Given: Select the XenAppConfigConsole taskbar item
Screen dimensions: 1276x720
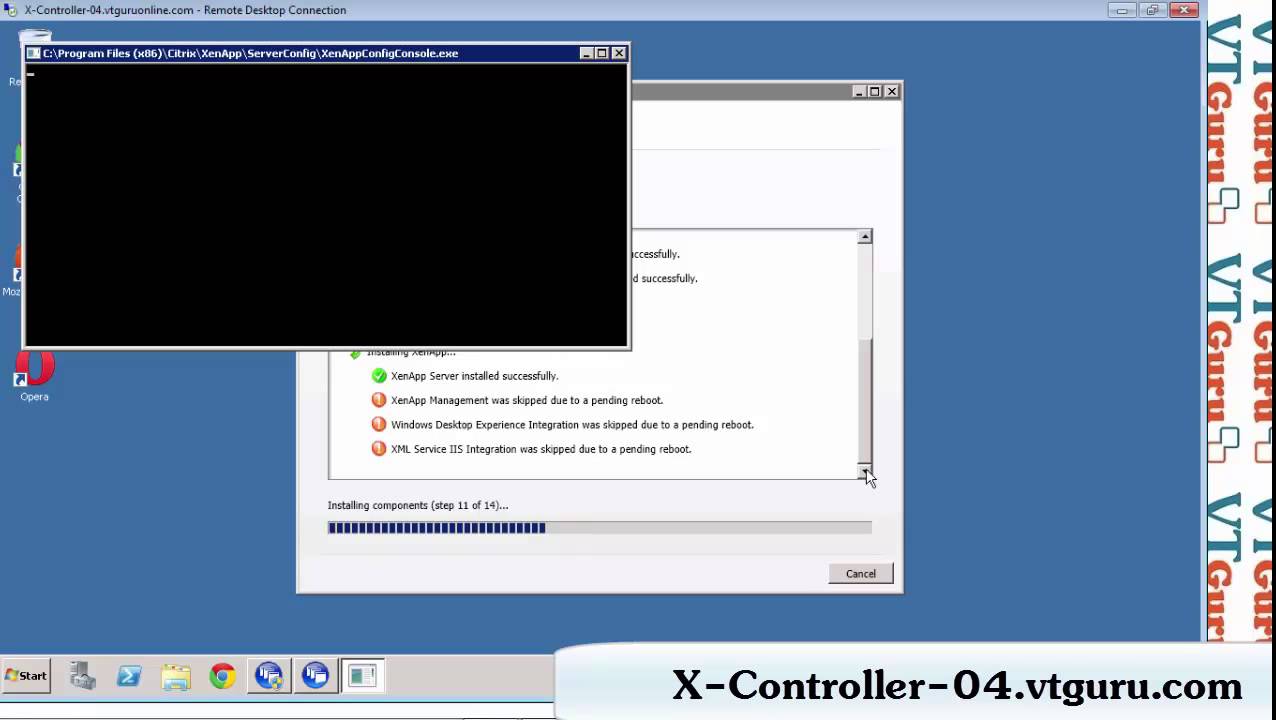Looking at the screenshot, I should point(362,676).
